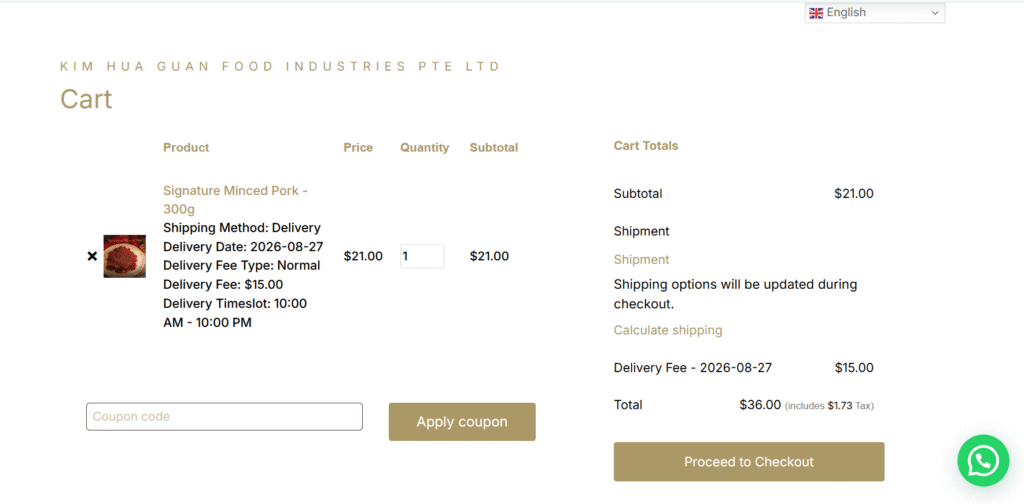The image size is (1024, 504).
Task: Click into the Coupon code field
Action: click(224, 417)
